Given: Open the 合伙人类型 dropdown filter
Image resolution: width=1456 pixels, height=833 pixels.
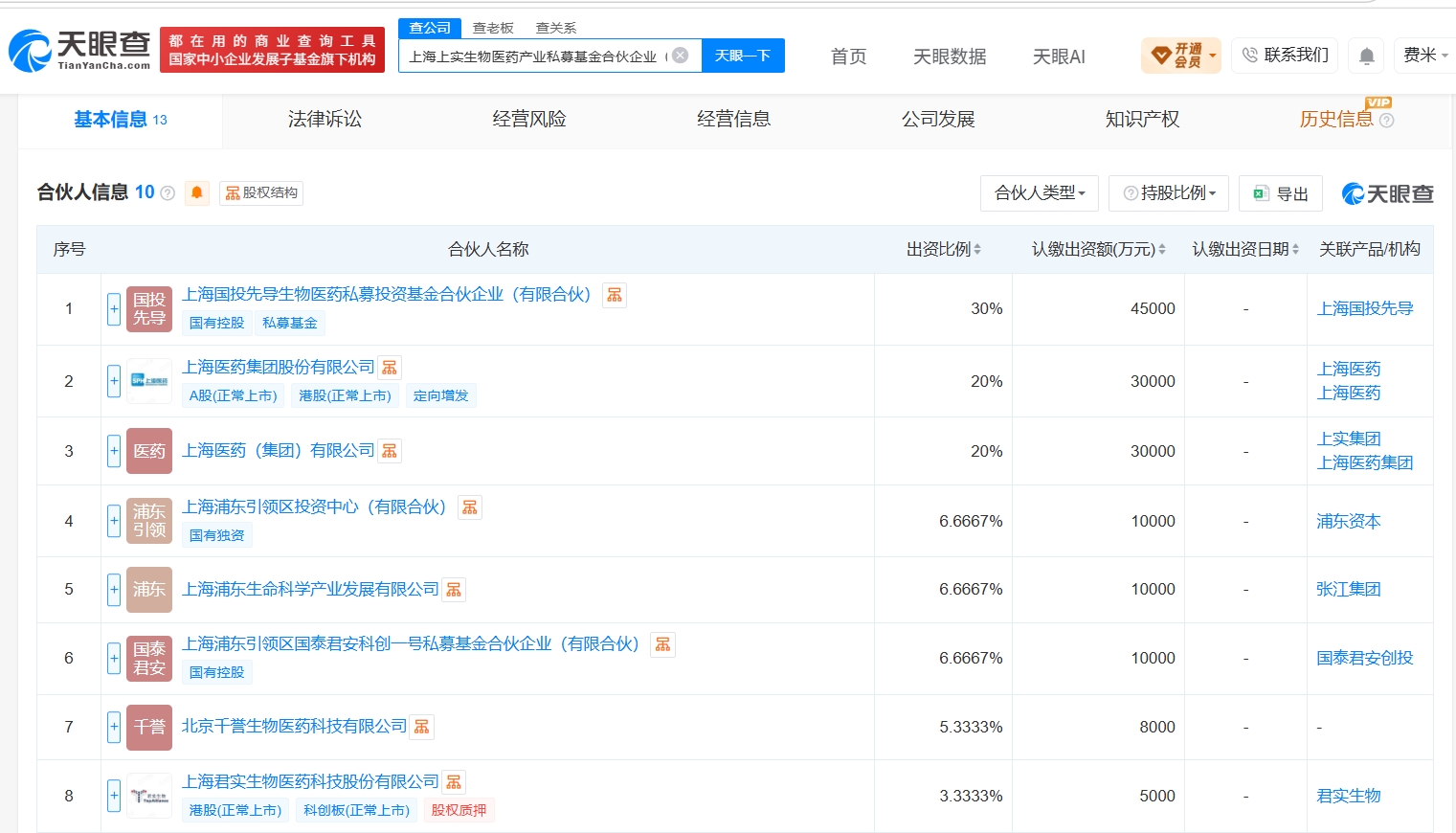Looking at the screenshot, I should click(1040, 193).
